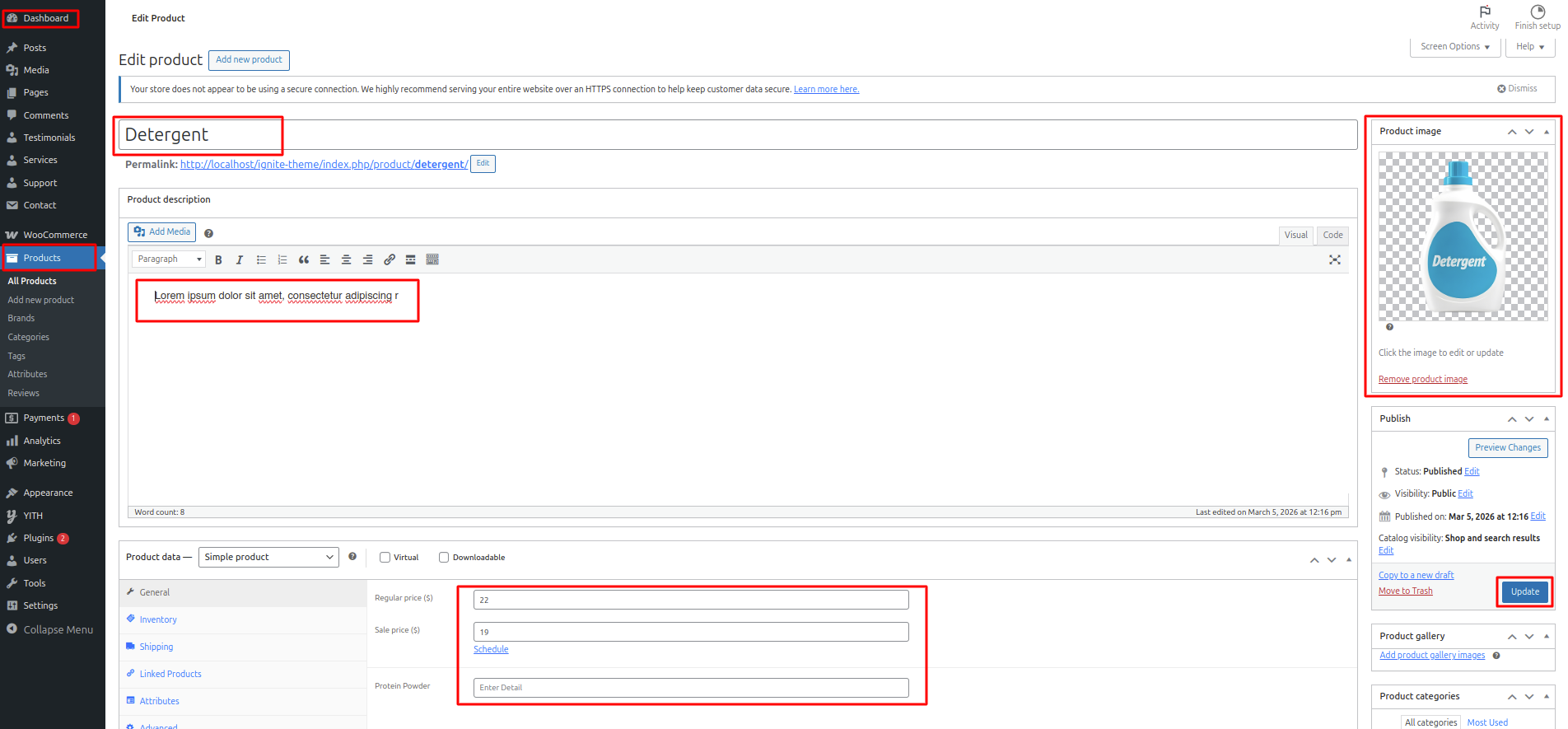
Task: Enable the Virtual product checkbox
Action: [x=385, y=558]
